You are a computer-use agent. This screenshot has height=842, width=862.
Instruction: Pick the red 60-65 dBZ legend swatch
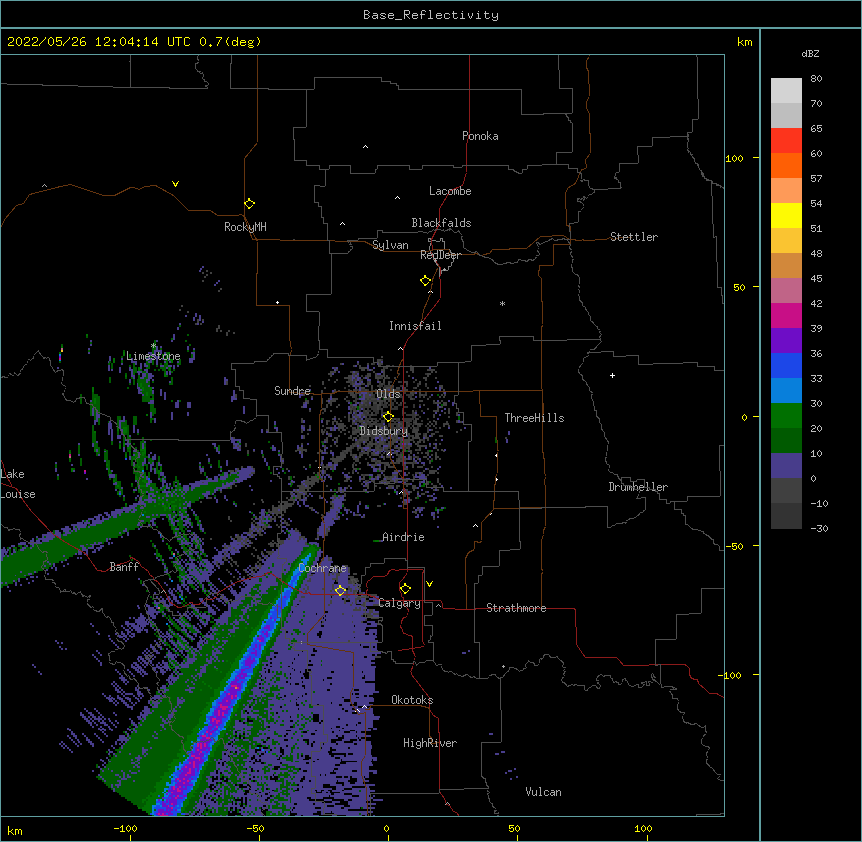(786, 140)
